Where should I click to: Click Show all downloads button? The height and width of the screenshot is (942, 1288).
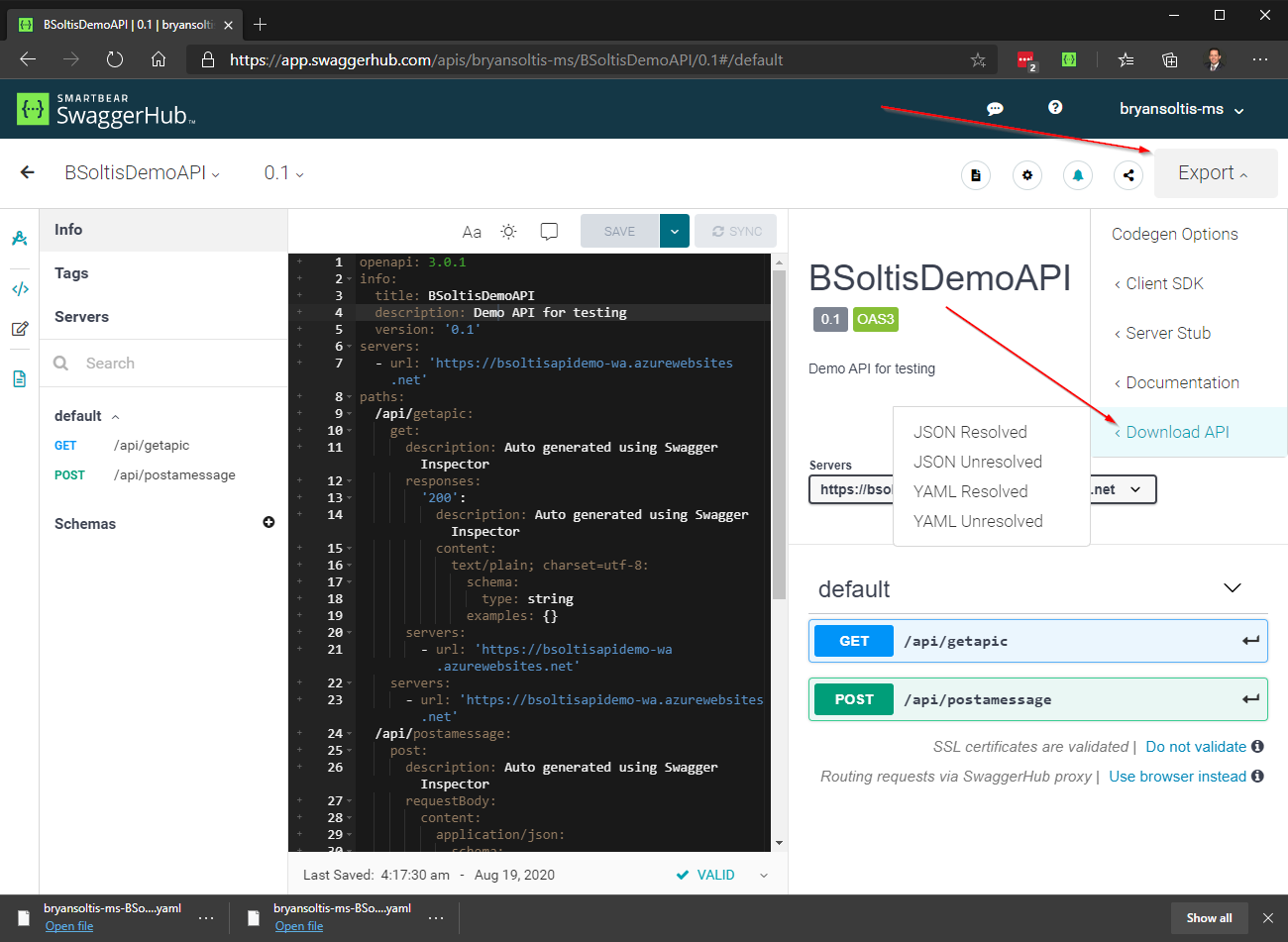pos(1209,918)
